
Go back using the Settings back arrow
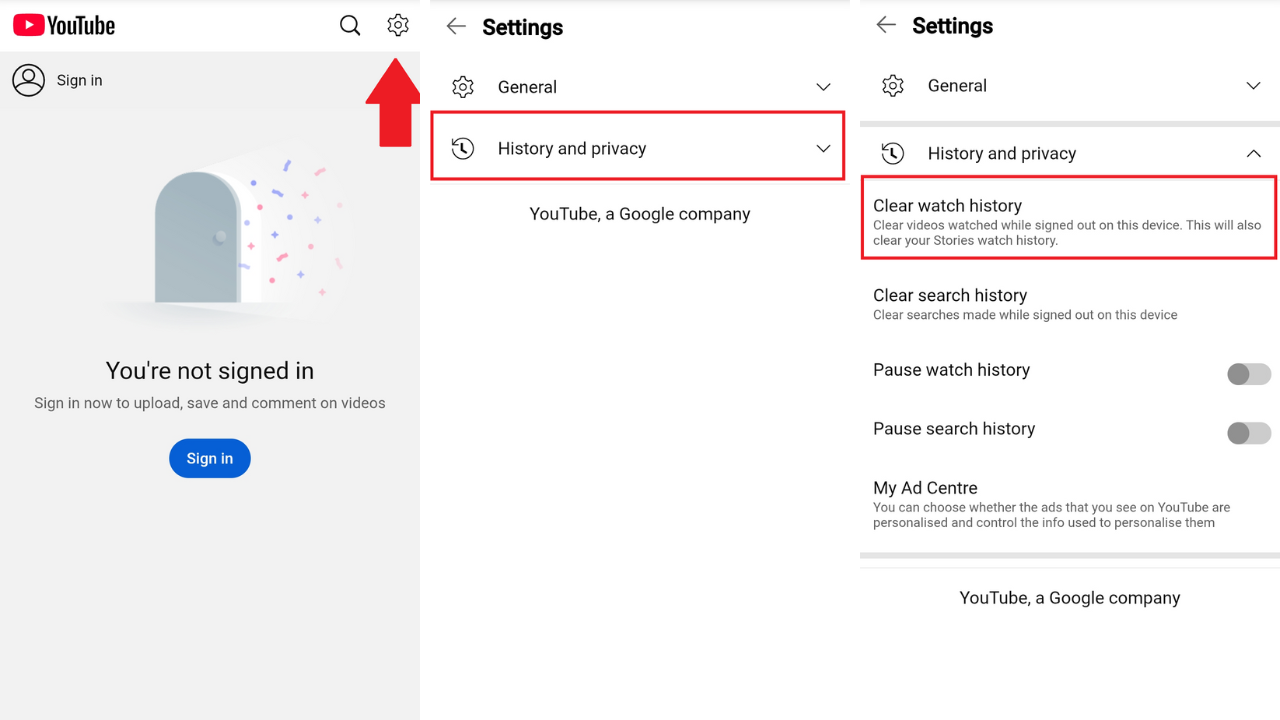tap(455, 26)
